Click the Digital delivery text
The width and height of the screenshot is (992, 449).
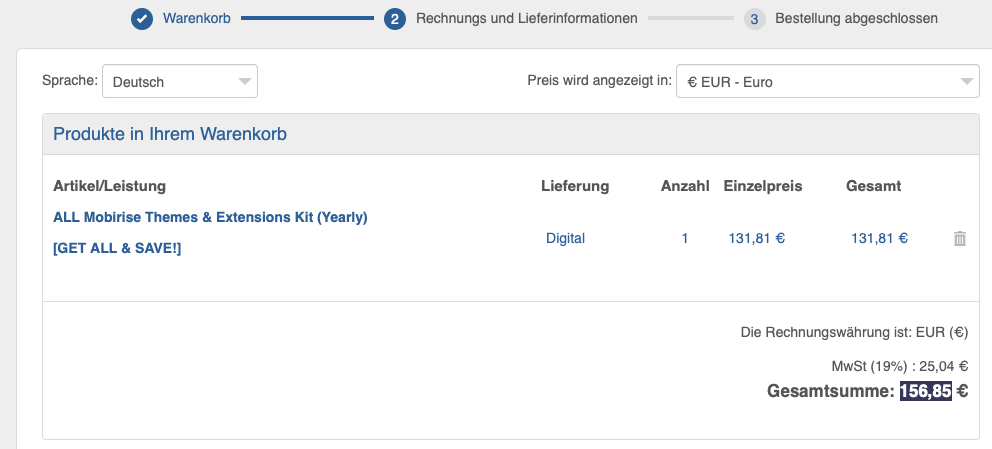(565, 238)
